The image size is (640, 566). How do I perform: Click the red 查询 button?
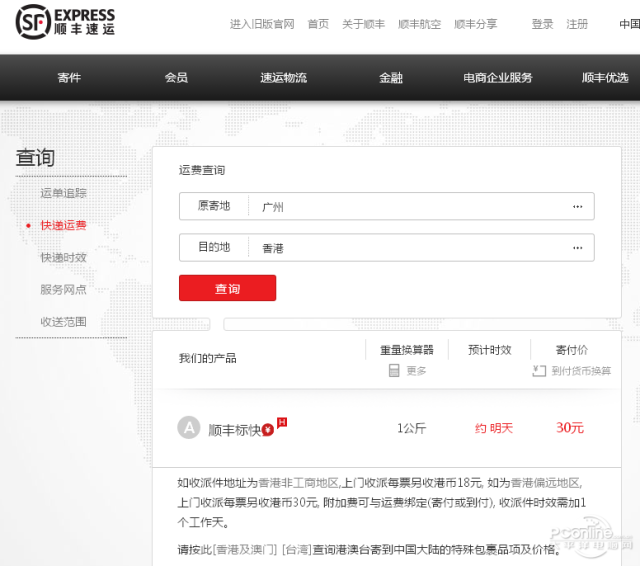[x=227, y=288]
